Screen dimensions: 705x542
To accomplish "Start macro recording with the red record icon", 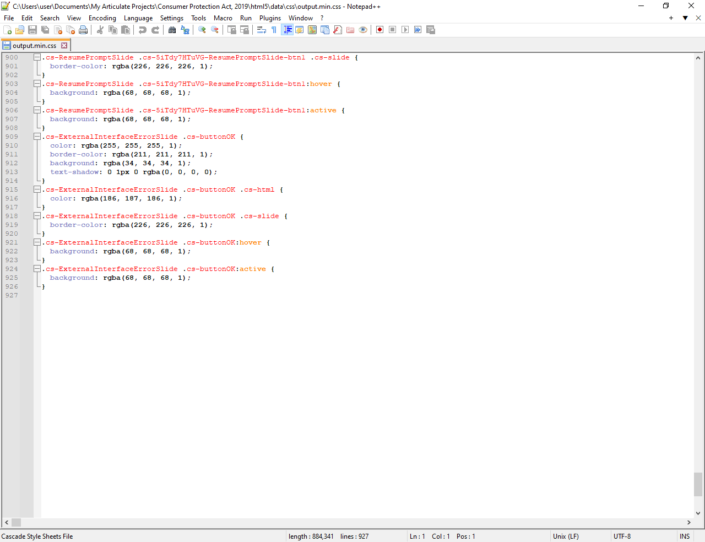I will coord(380,30).
